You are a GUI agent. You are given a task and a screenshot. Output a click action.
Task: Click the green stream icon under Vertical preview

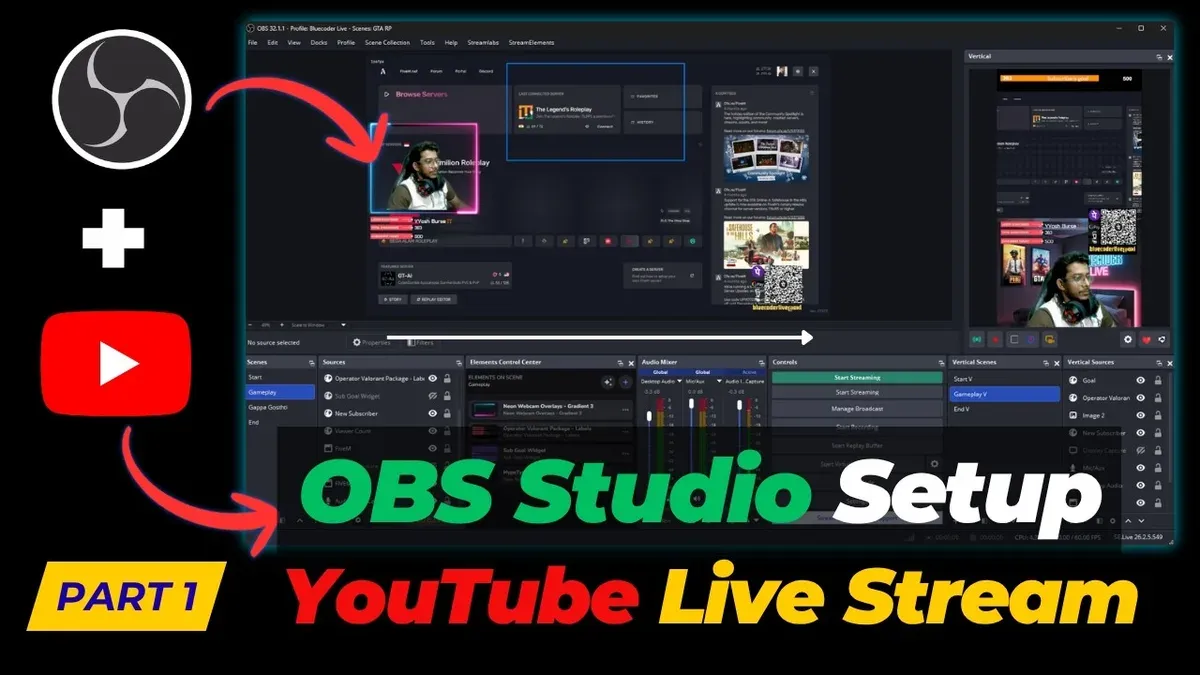tap(977, 340)
